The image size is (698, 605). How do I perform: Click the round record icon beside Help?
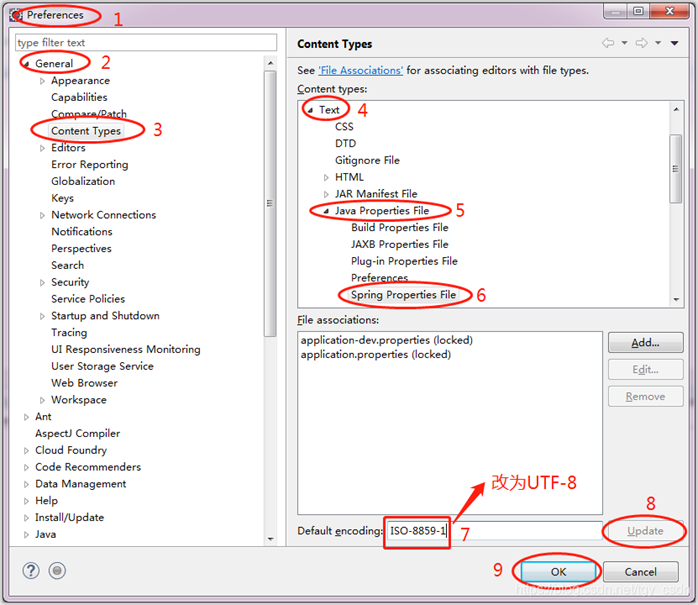tap(57, 570)
